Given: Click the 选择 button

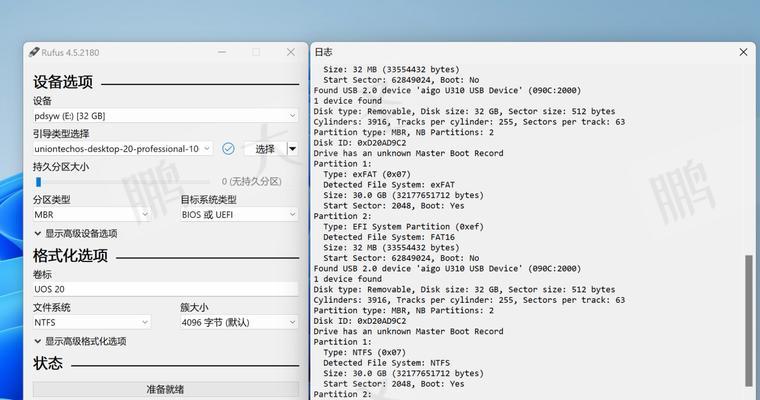Looking at the screenshot, I should pyautogui.click(x=265, y=149).
